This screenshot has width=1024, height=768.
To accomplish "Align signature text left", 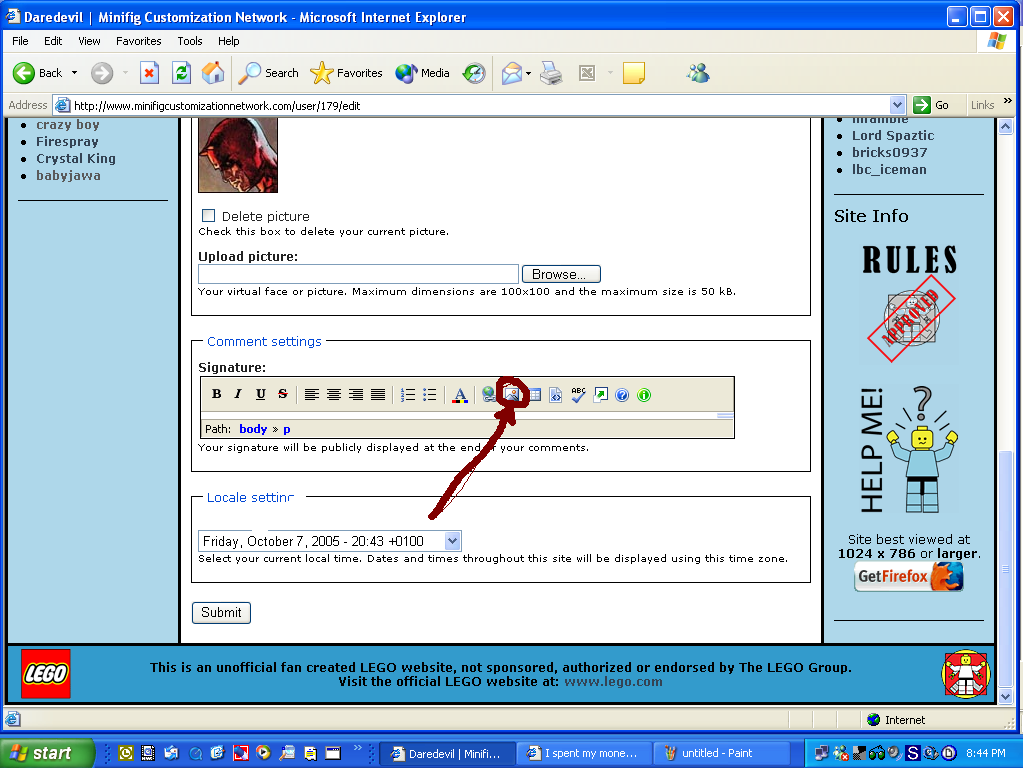I will tap(312, 394).
